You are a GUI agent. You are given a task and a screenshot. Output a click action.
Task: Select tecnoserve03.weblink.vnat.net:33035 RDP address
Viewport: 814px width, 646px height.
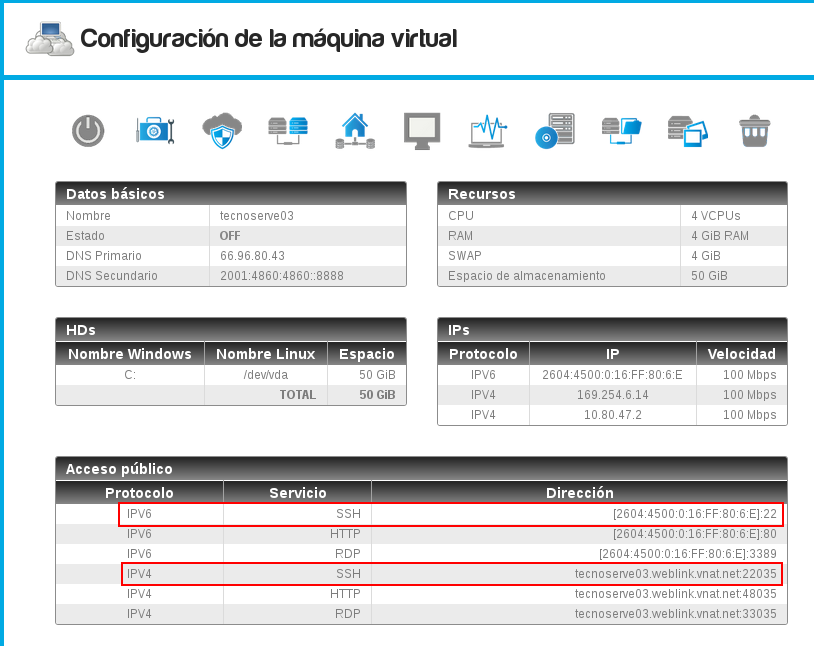point(675,614)
